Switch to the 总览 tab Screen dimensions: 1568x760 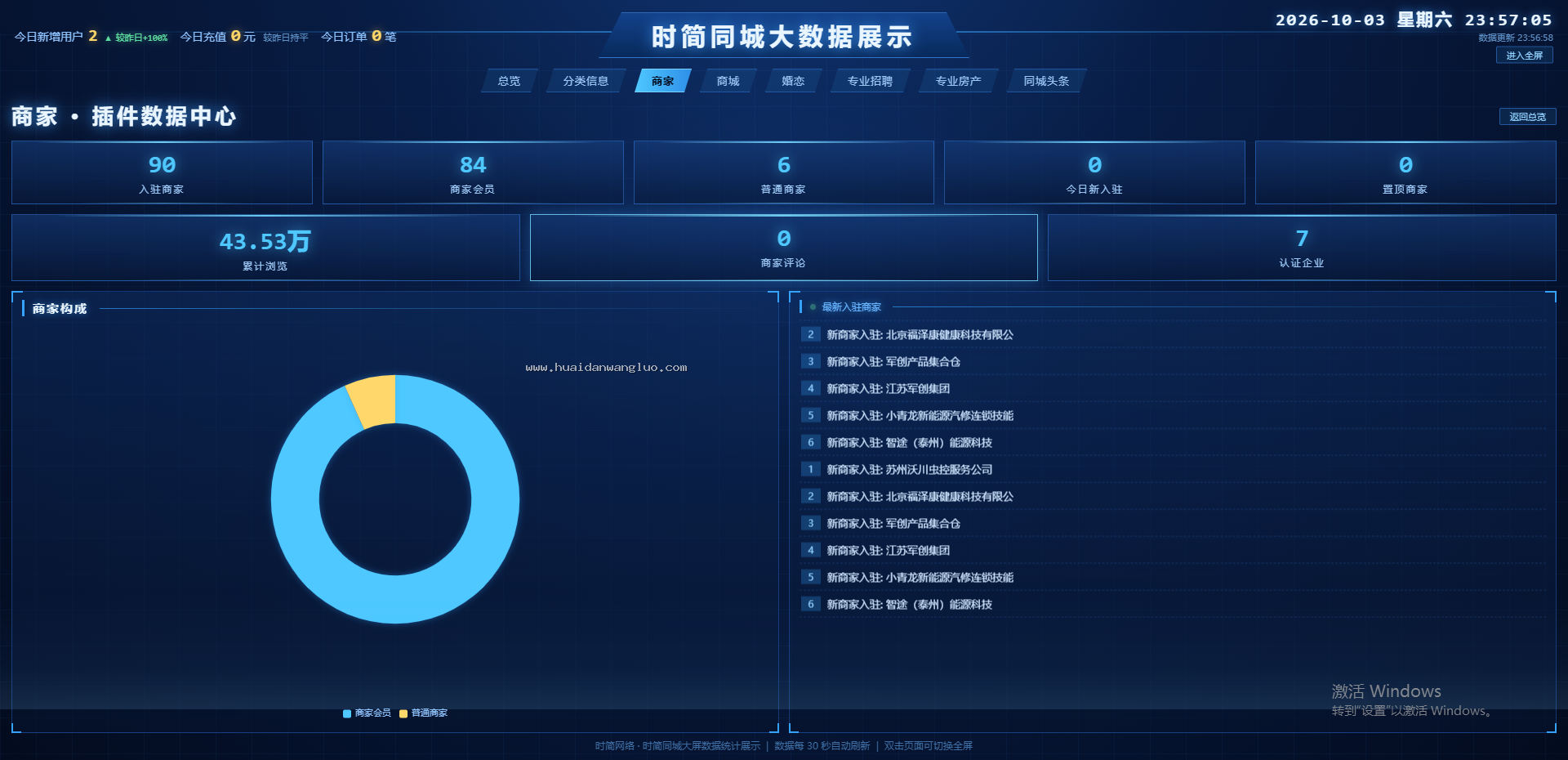pos(509,81)
